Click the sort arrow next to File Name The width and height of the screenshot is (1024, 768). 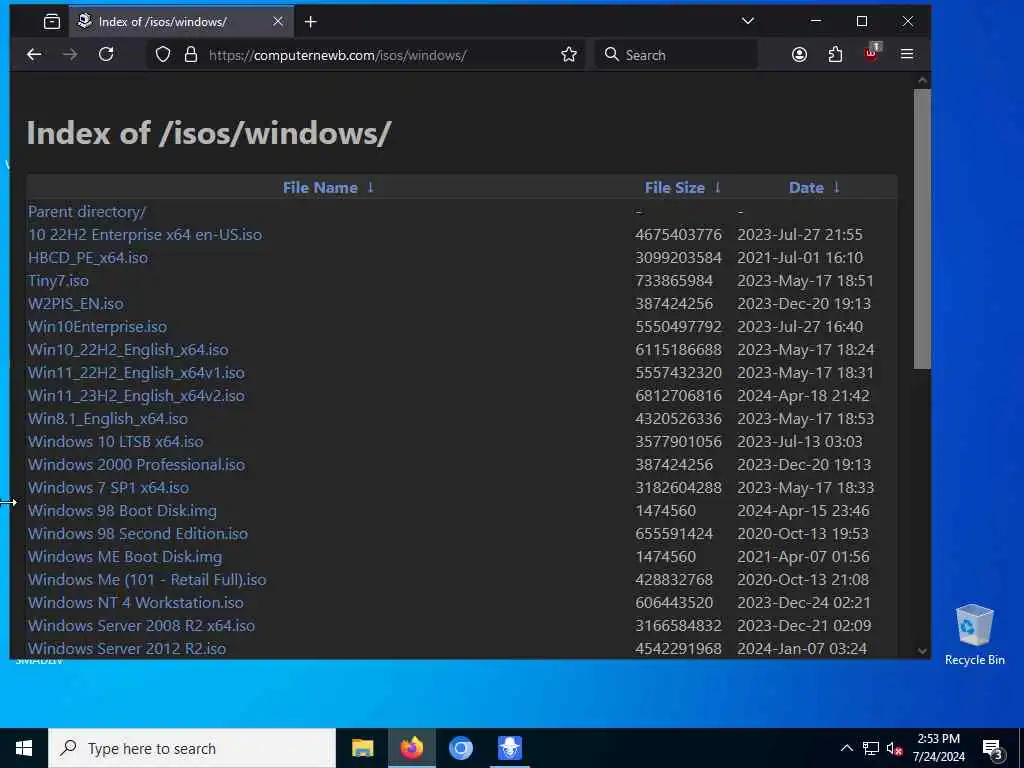pyautogui.click(x=370, y=187)
